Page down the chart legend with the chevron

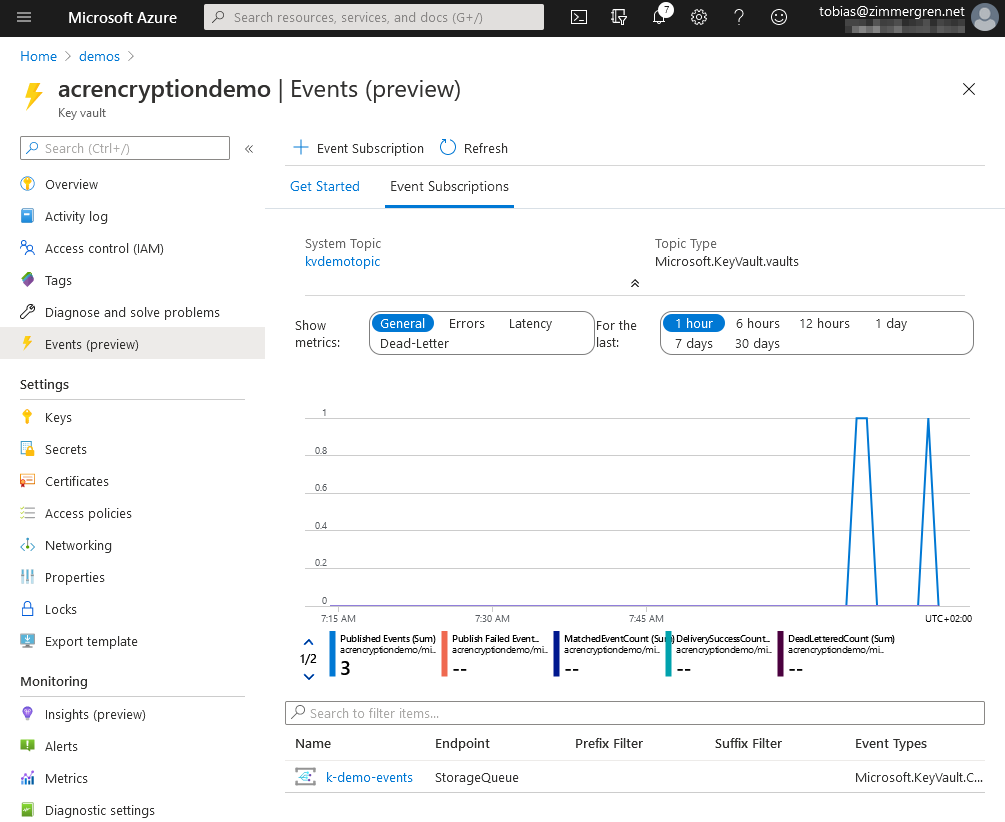[x=309, y=677]
